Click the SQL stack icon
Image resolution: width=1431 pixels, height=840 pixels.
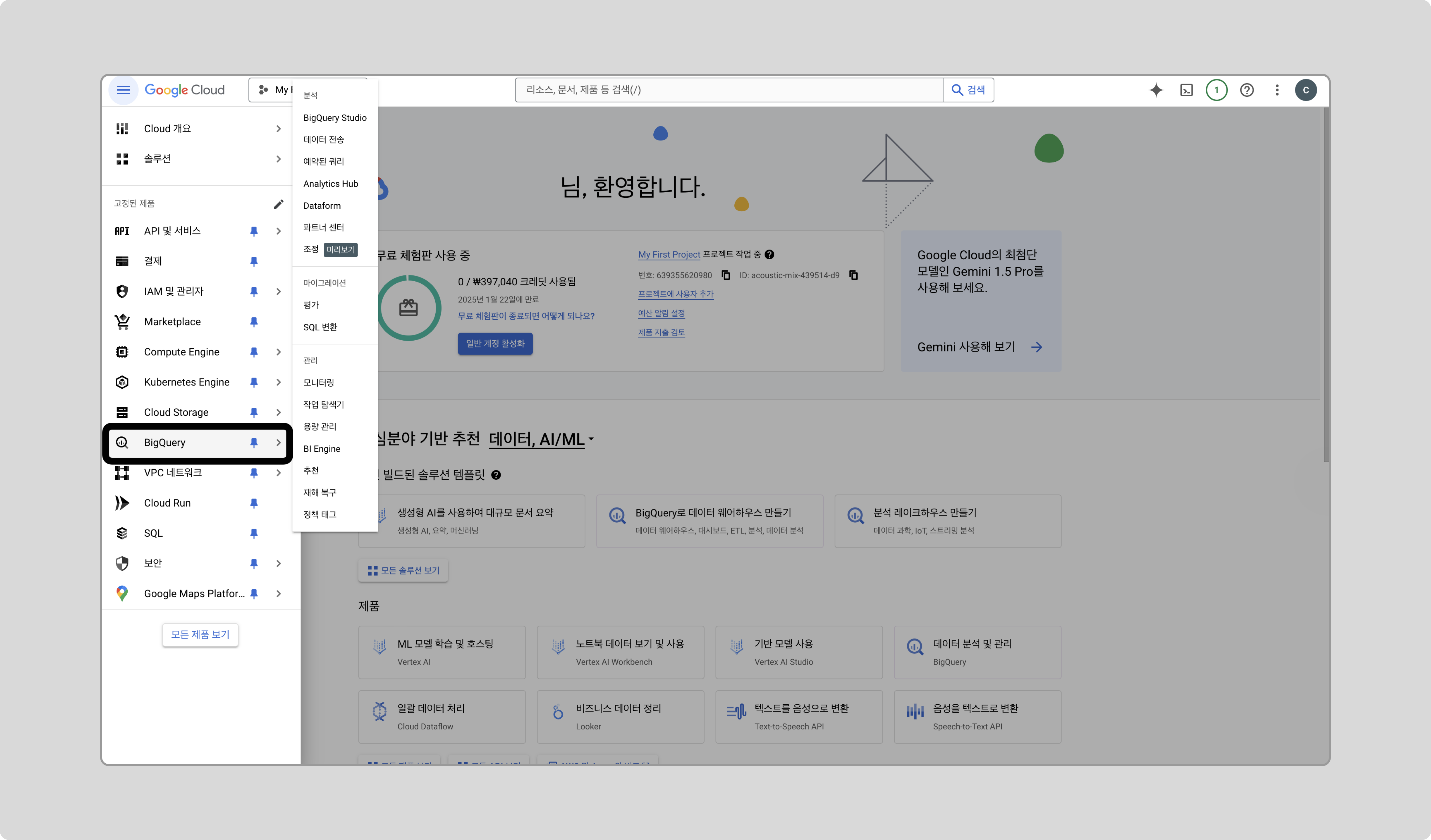(x=122, y=533)
